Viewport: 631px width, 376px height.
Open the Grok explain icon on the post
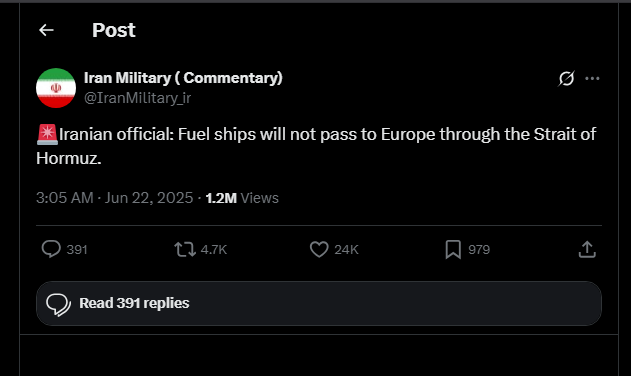coord(566,79)
